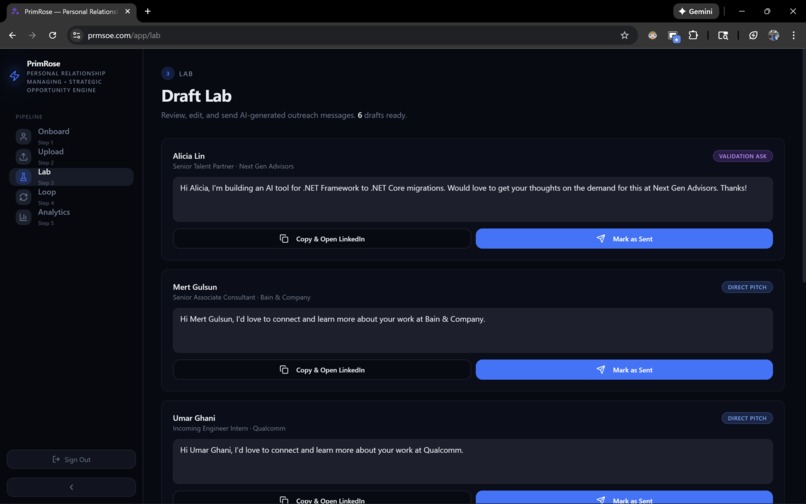
Task: Open the Extensions puzzle icon
Action: 693,35
